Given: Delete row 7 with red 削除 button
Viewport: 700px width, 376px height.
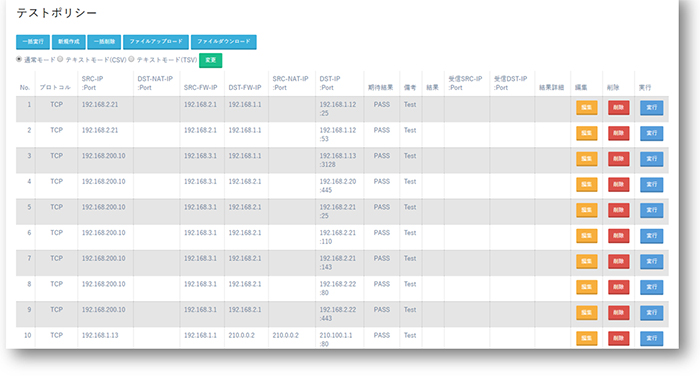Looking at the screenshot, I should [618, 261].
